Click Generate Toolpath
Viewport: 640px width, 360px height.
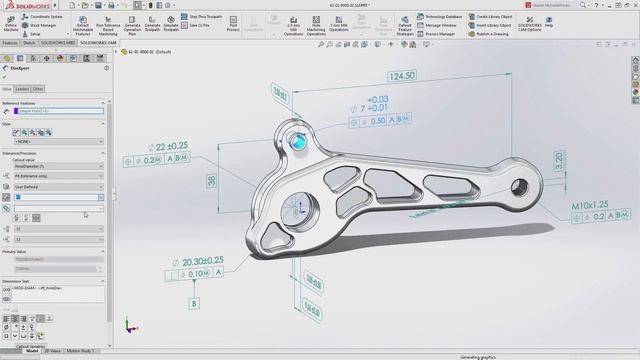pyautogui.click(x=152, y=24)
